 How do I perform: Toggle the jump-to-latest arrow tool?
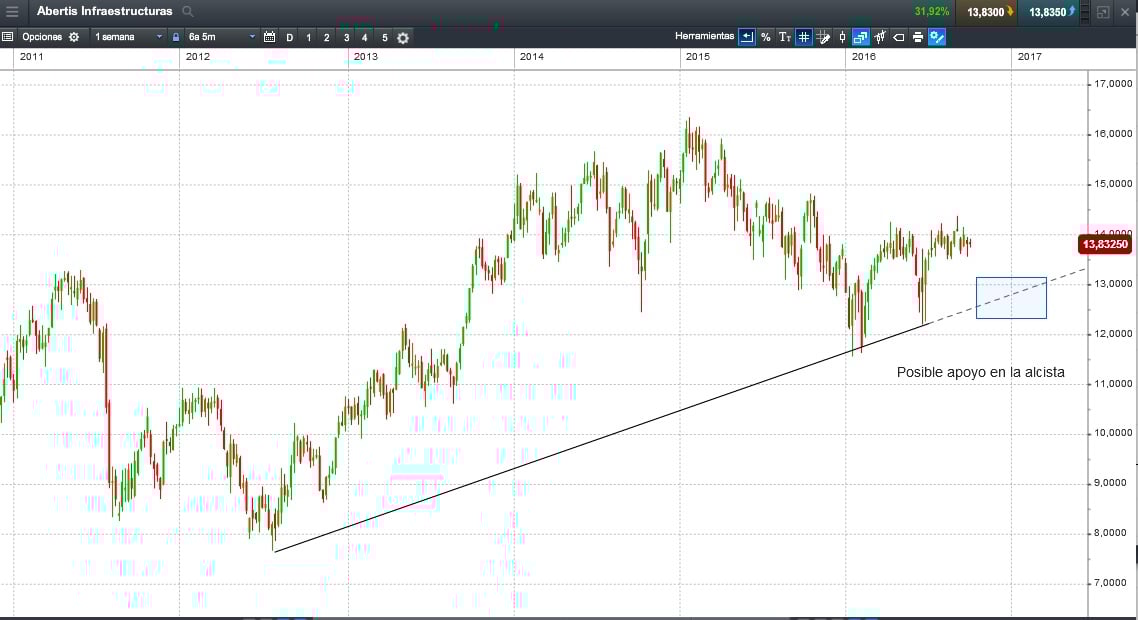747,37
